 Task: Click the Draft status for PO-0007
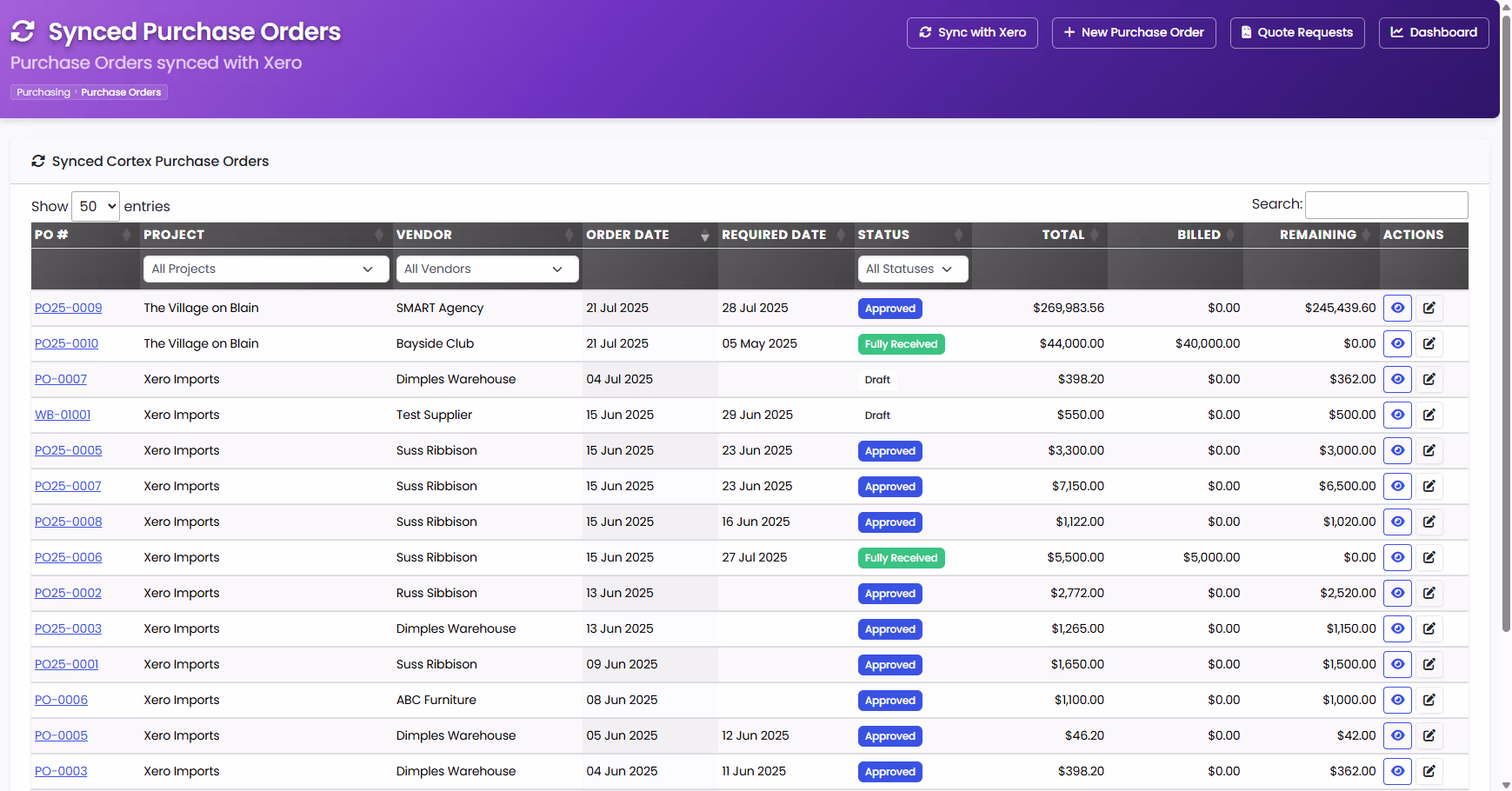(877, 380)
